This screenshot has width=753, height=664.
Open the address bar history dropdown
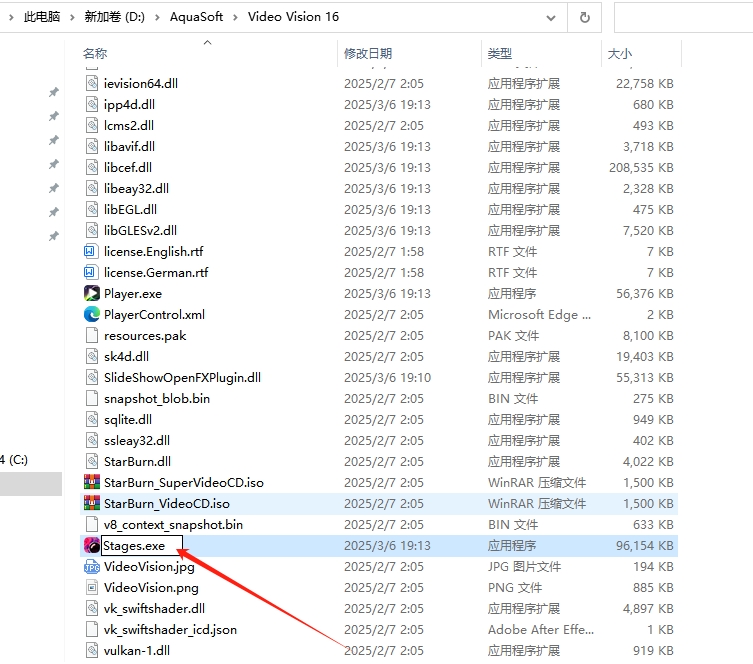click(551, 18)
